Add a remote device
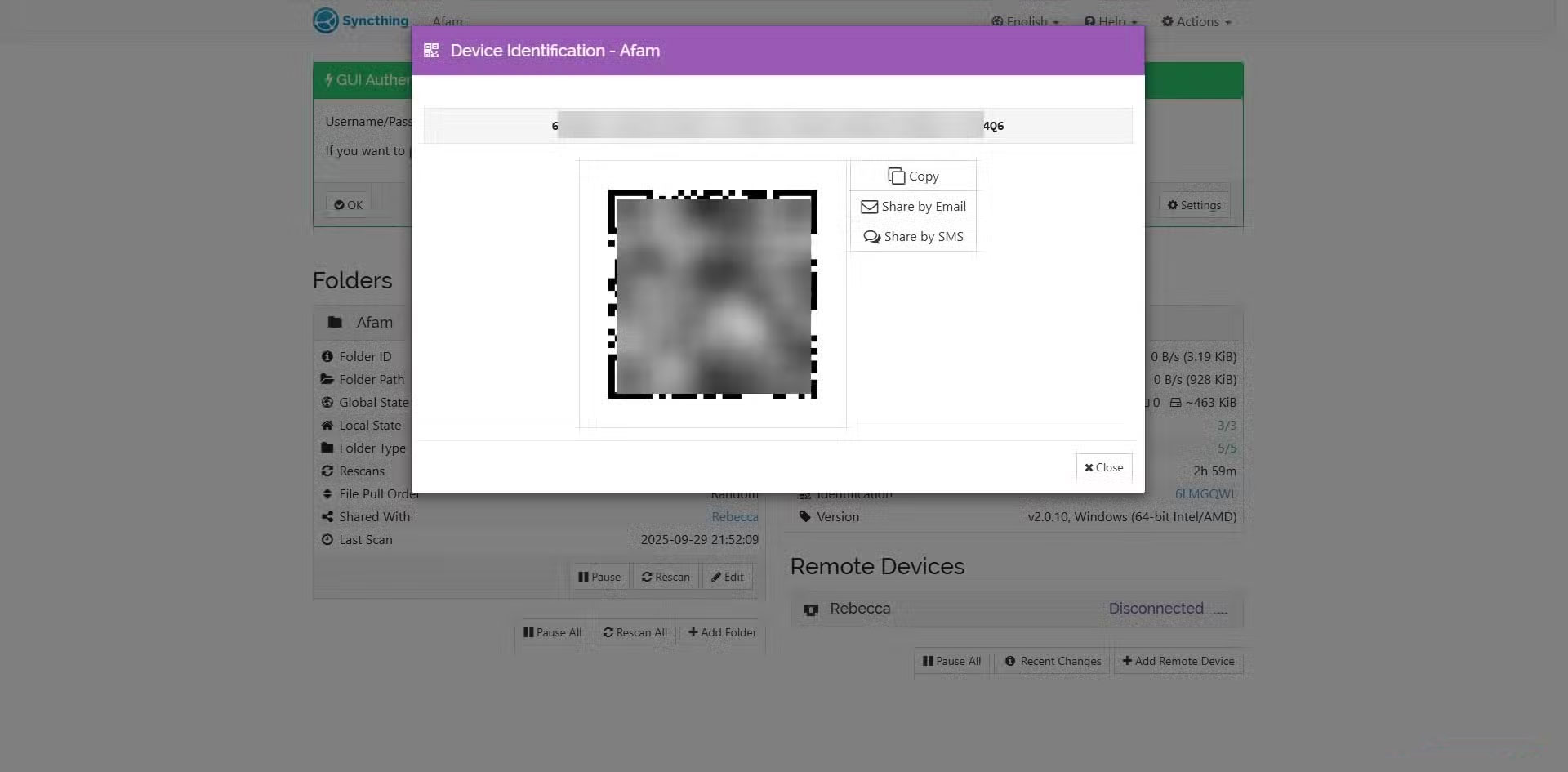This screenshot has width=1568, height=772. coord(1178,661)
